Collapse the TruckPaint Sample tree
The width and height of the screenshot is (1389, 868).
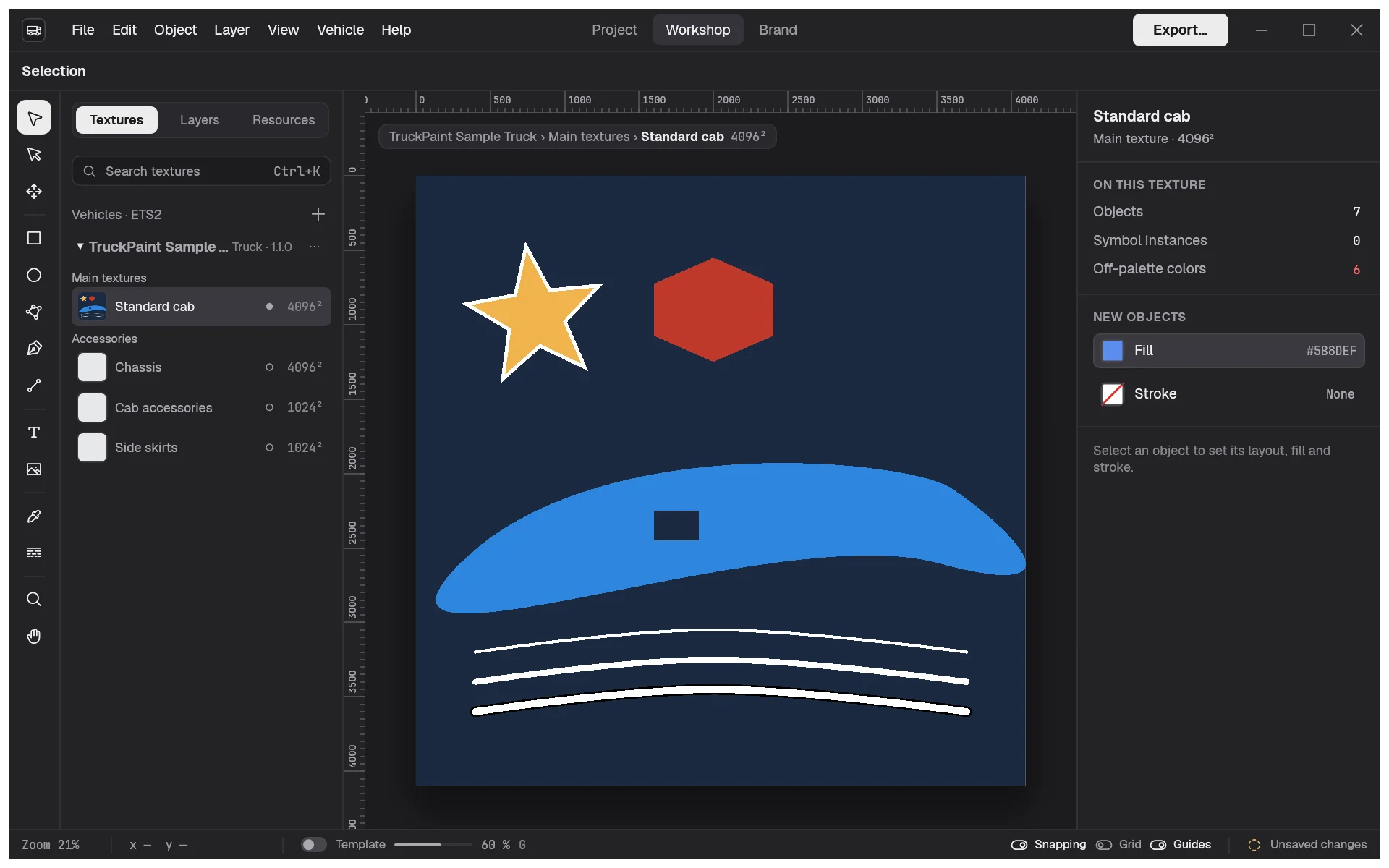80,247
